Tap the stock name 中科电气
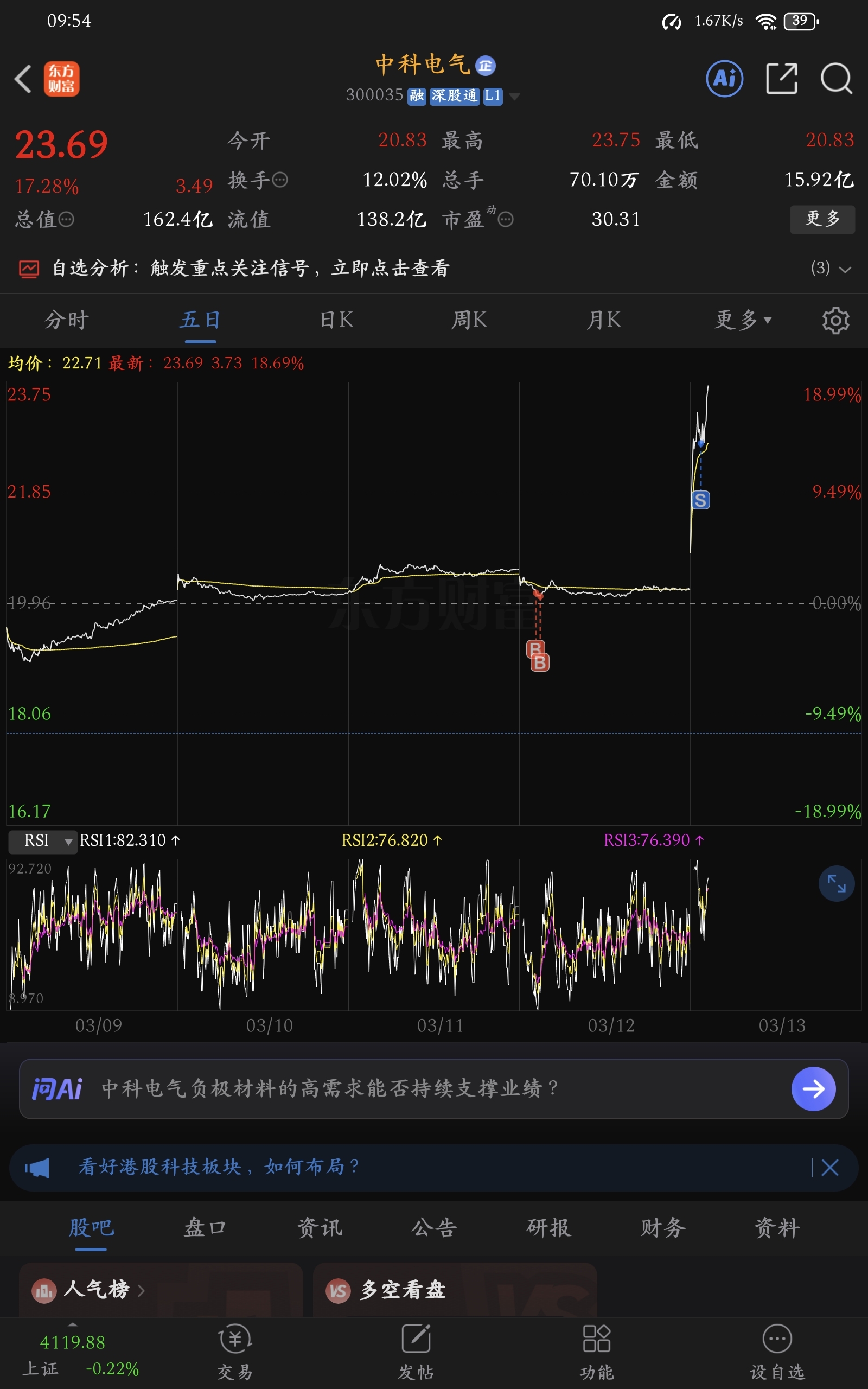 point(423,64)
